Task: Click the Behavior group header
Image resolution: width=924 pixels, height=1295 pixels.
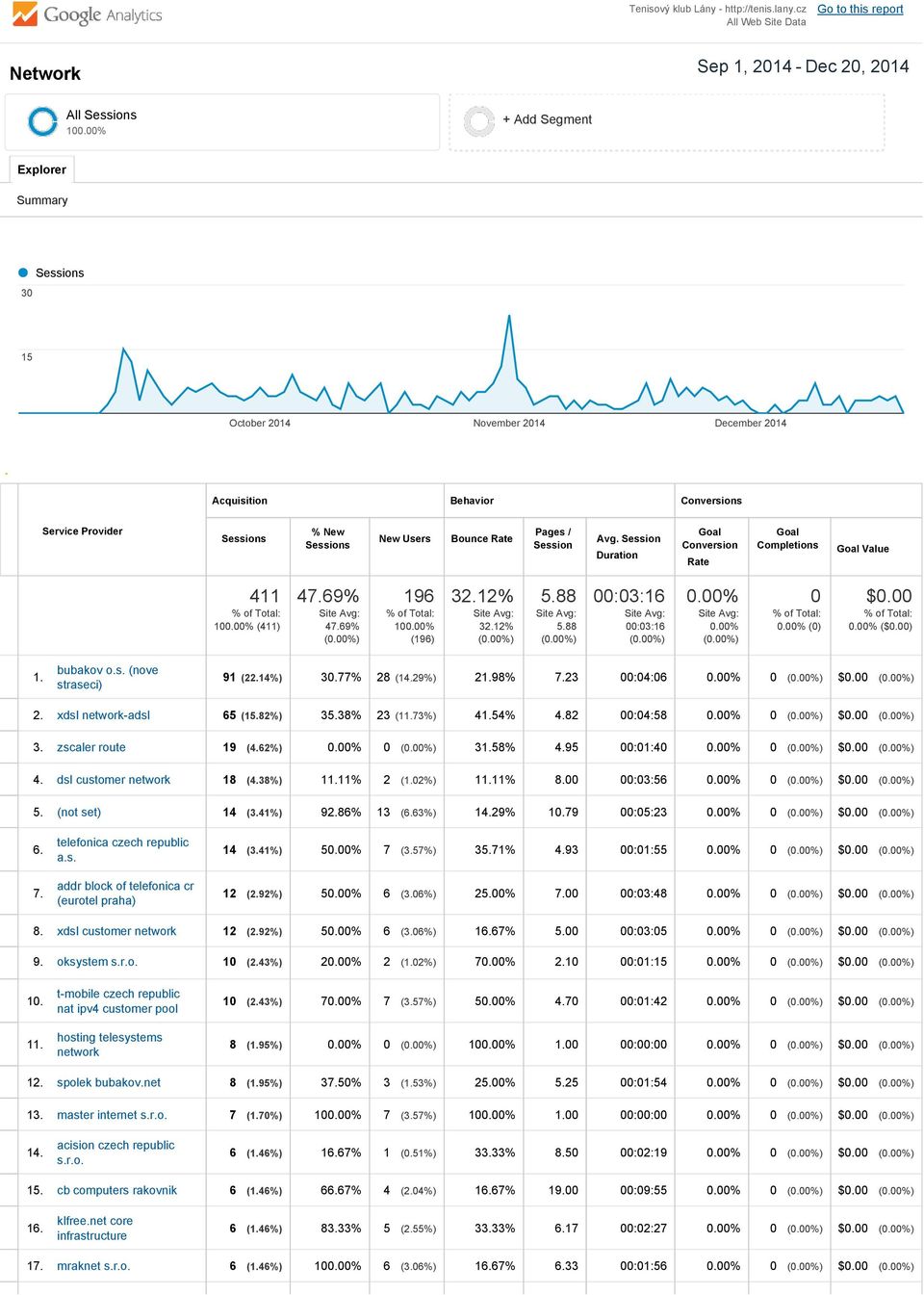Action: coord(472,501)
